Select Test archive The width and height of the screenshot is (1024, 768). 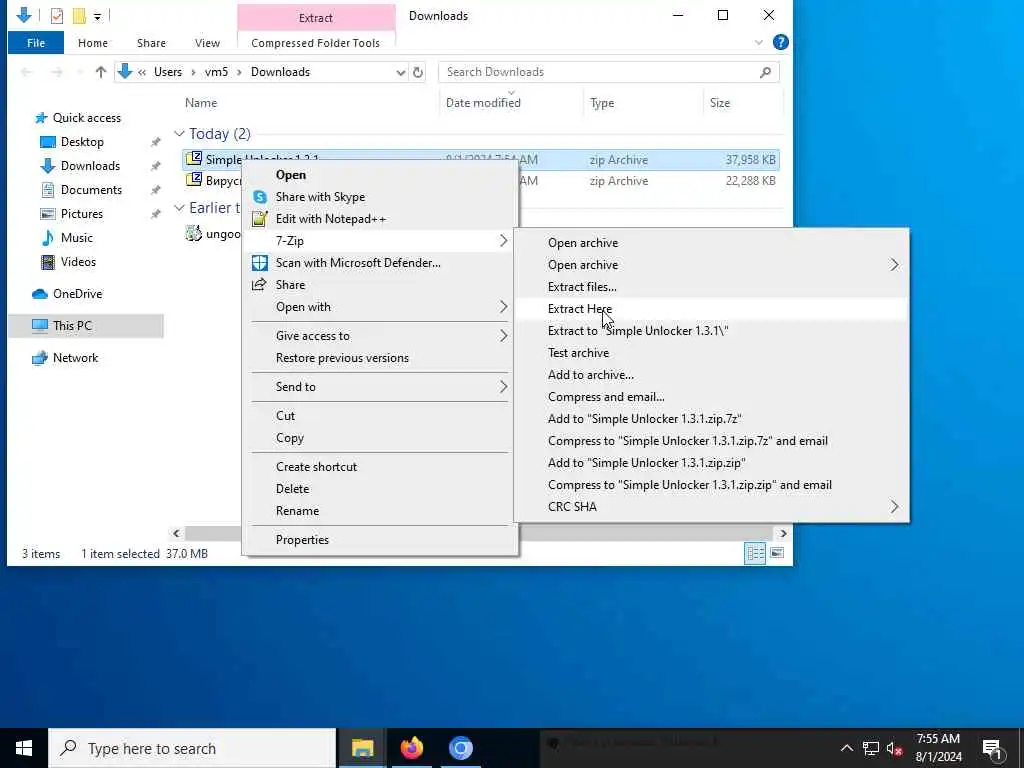[711, 353]
